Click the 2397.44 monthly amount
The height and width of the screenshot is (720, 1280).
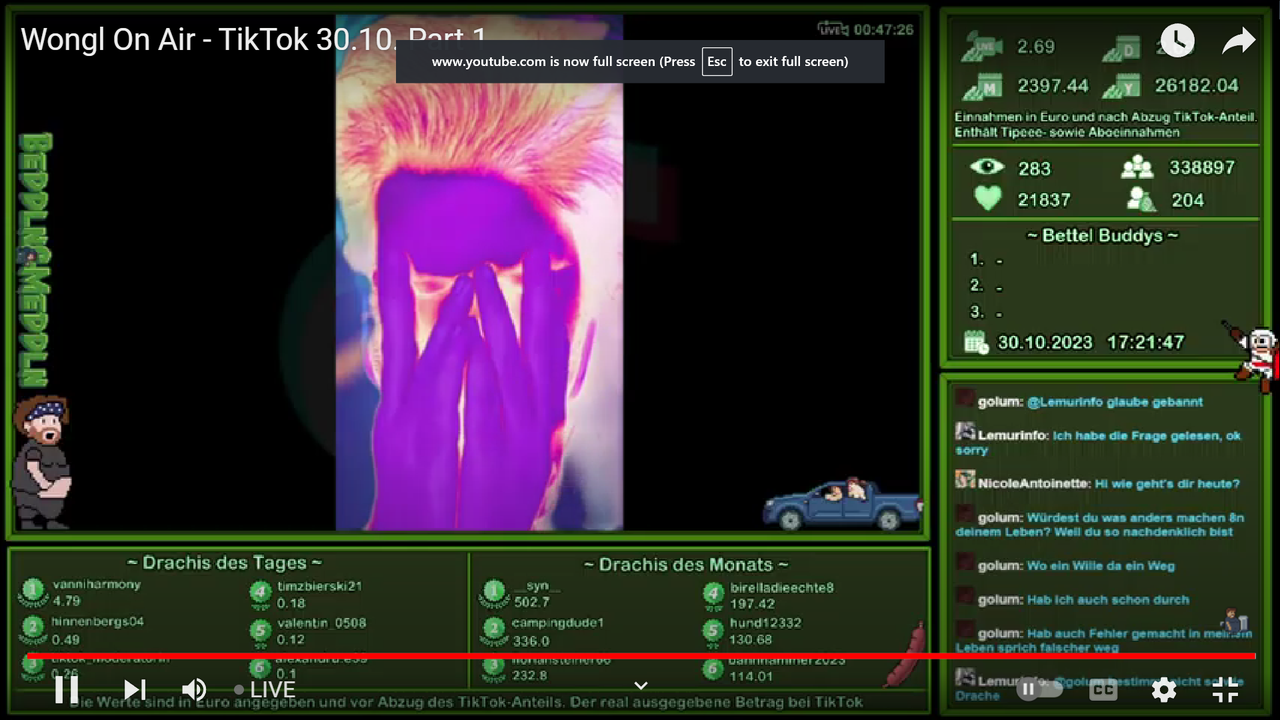coord(1053,86)
